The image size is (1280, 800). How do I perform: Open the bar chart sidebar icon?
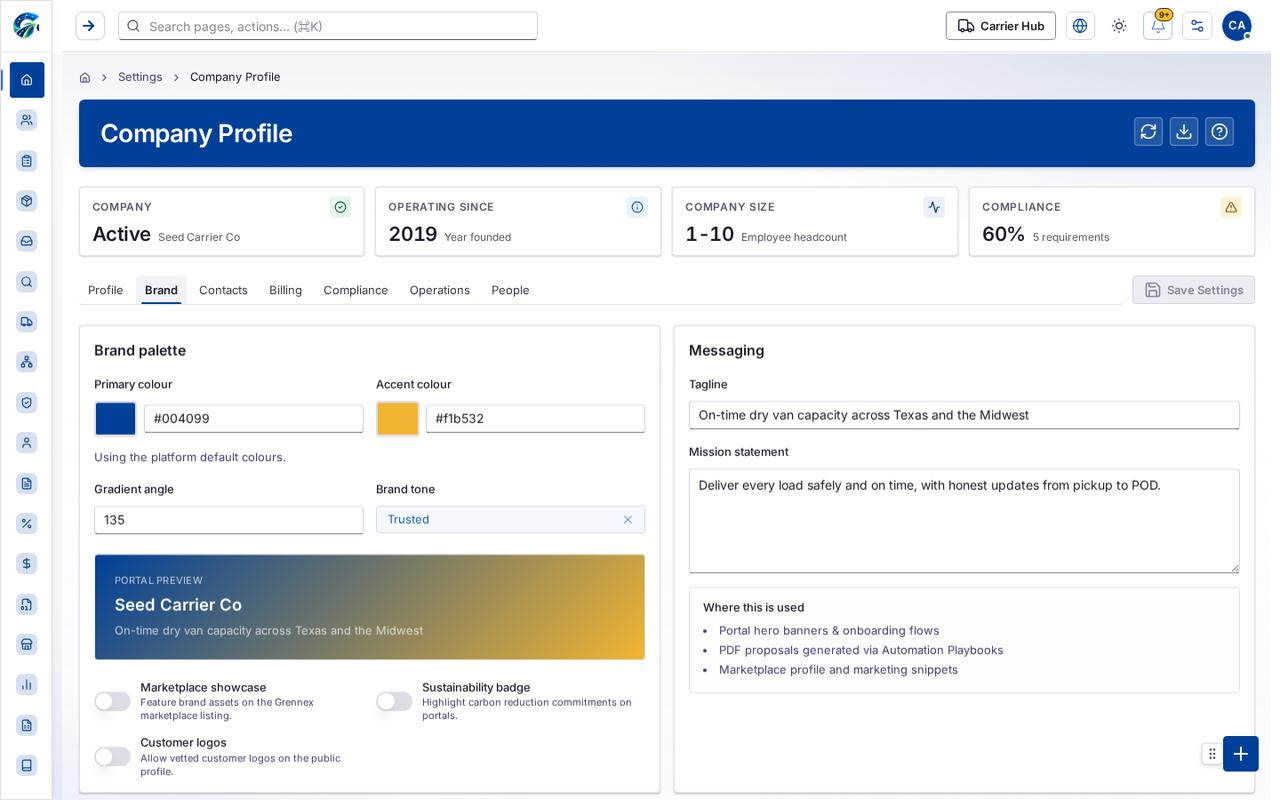tap(27, 684)
